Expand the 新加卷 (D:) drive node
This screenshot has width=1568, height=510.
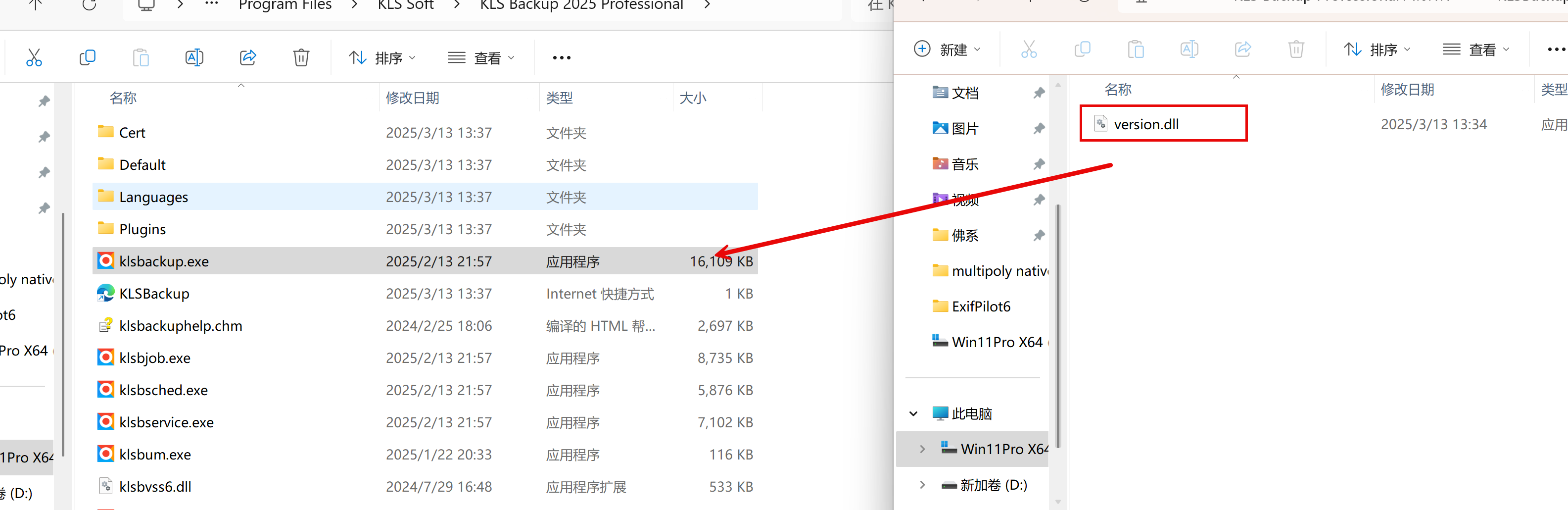pyautogui.click(x=922, y=485)
